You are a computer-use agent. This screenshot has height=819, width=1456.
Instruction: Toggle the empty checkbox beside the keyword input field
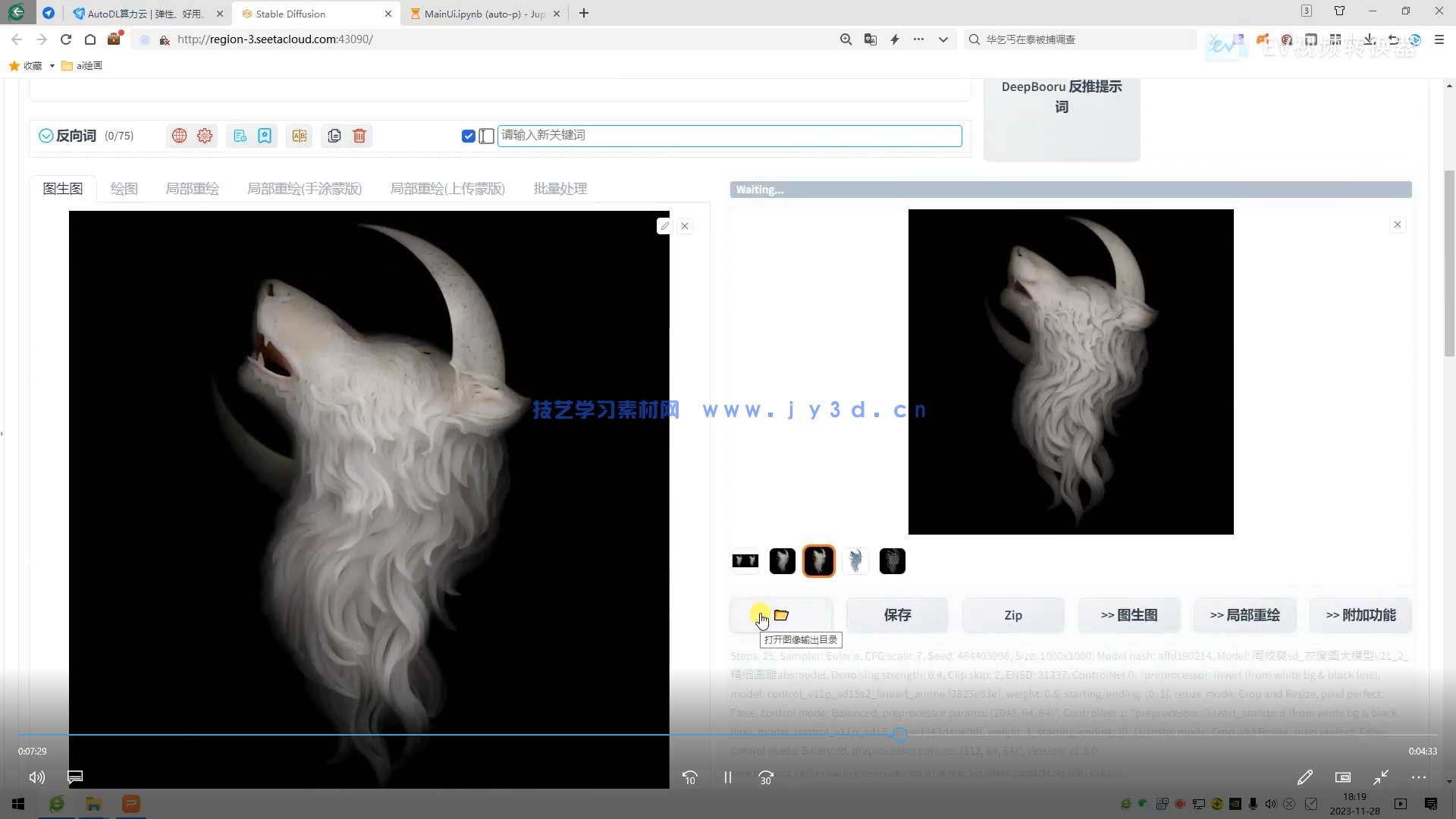coord(487,136)
